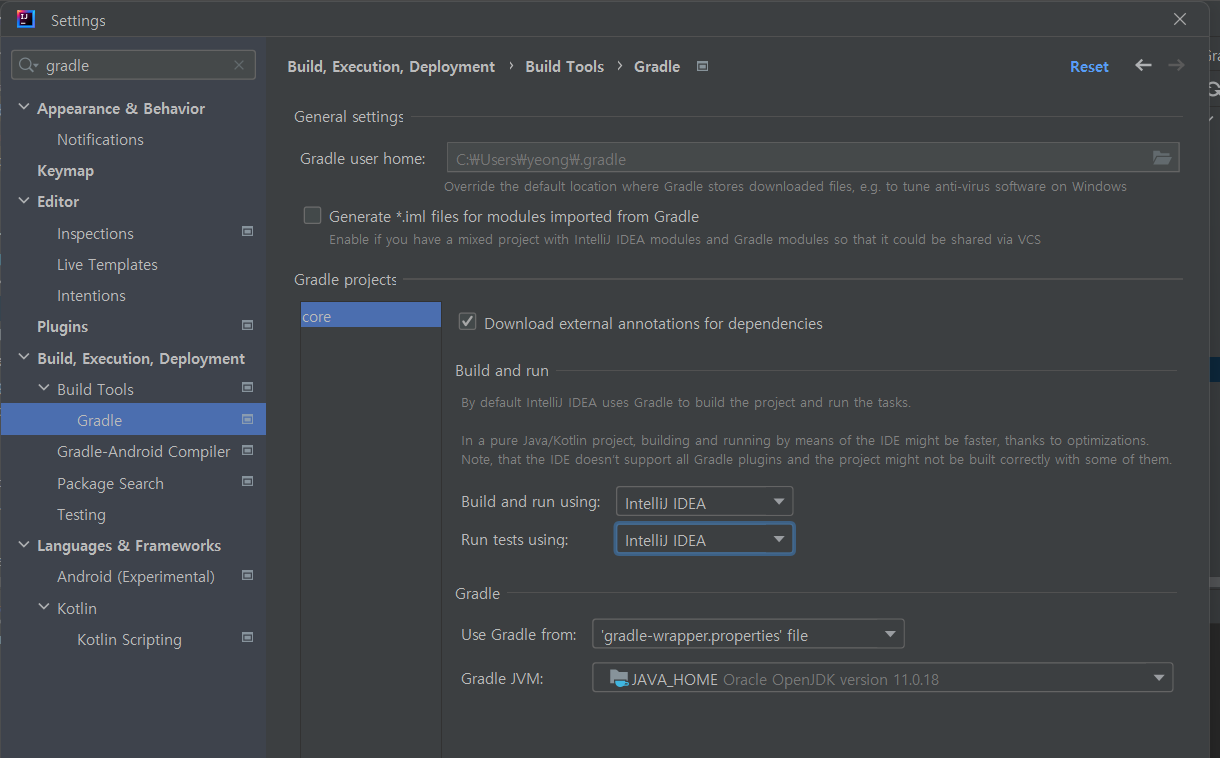Click the IntelliJ IDEA logo in title bar
Screen dimensions: 1220x758
pyautogui.click(x=26, y=19)
